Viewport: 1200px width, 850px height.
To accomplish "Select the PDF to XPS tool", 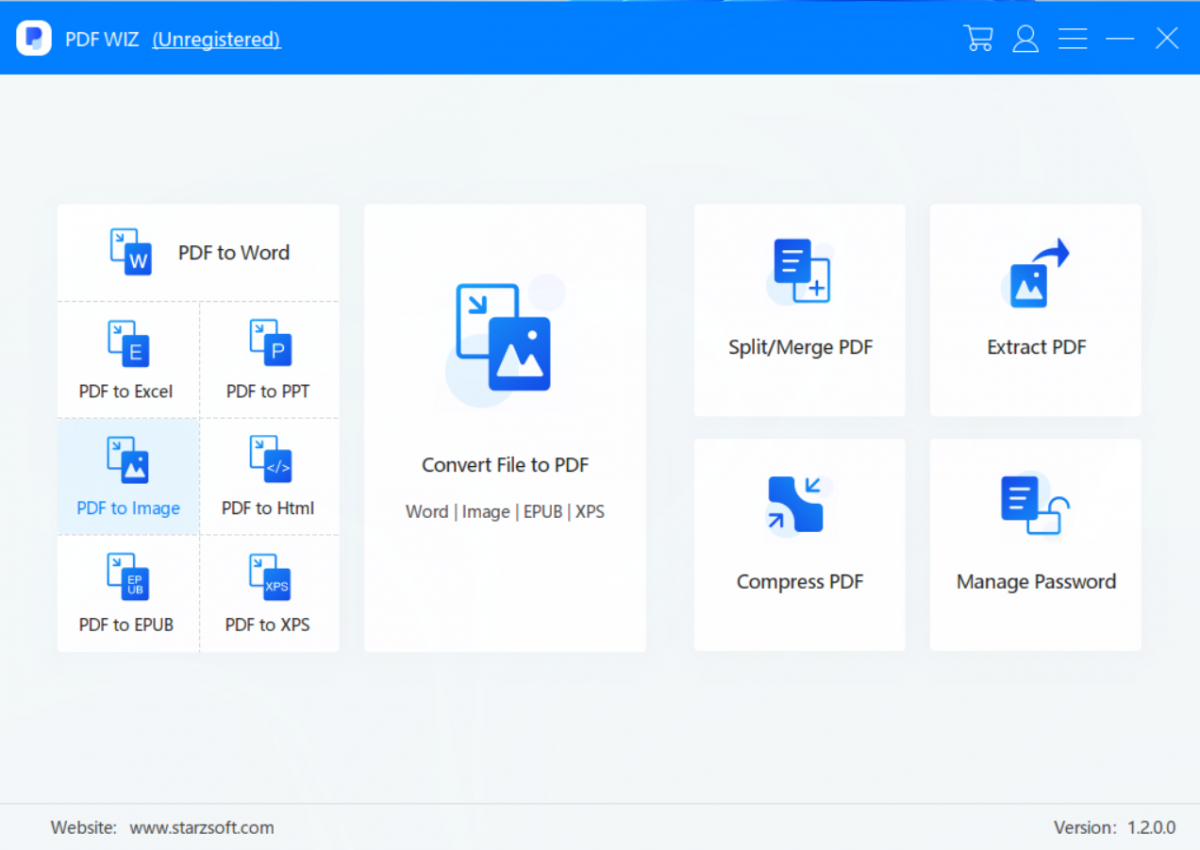I will tap(268, 594).
